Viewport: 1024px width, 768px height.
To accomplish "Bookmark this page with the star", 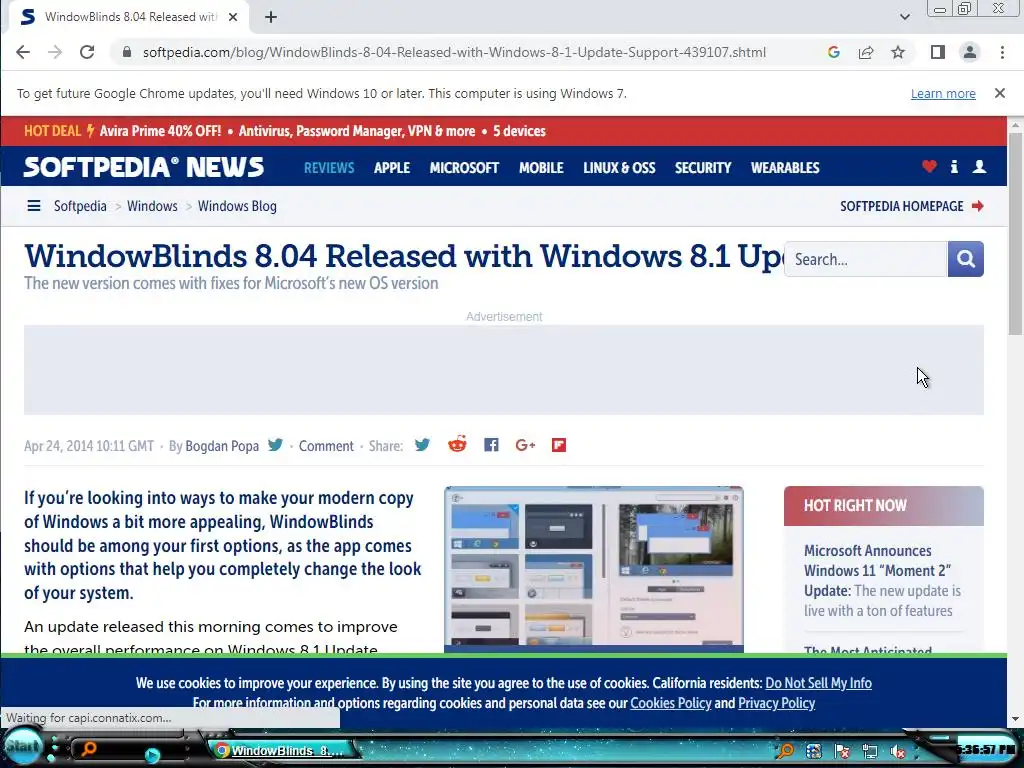I will 898,52.
